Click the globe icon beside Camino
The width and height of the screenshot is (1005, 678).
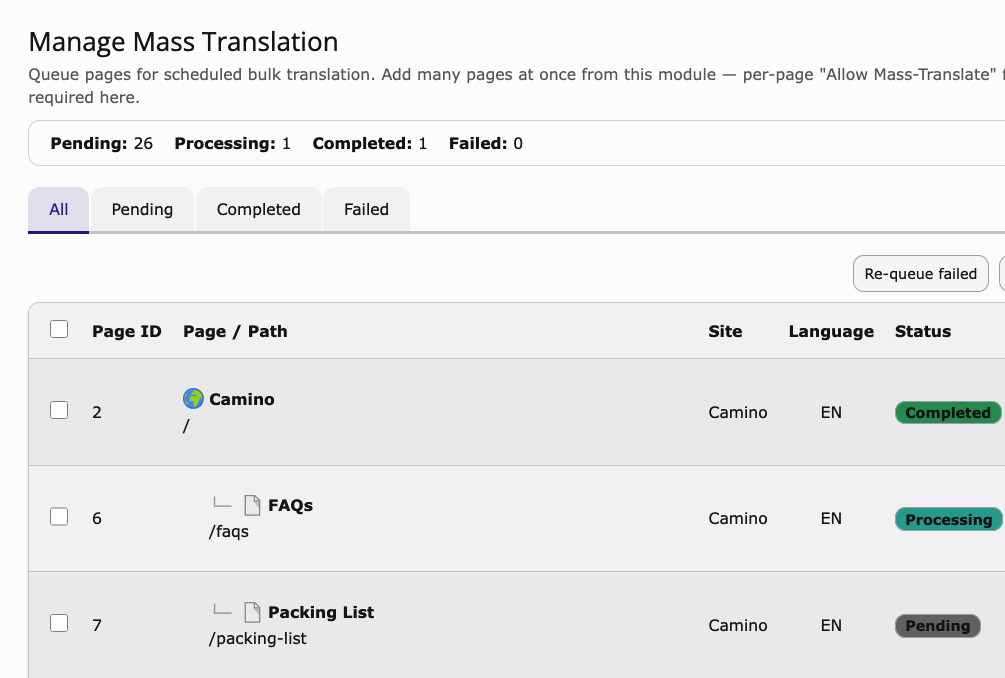pos(193,399)
